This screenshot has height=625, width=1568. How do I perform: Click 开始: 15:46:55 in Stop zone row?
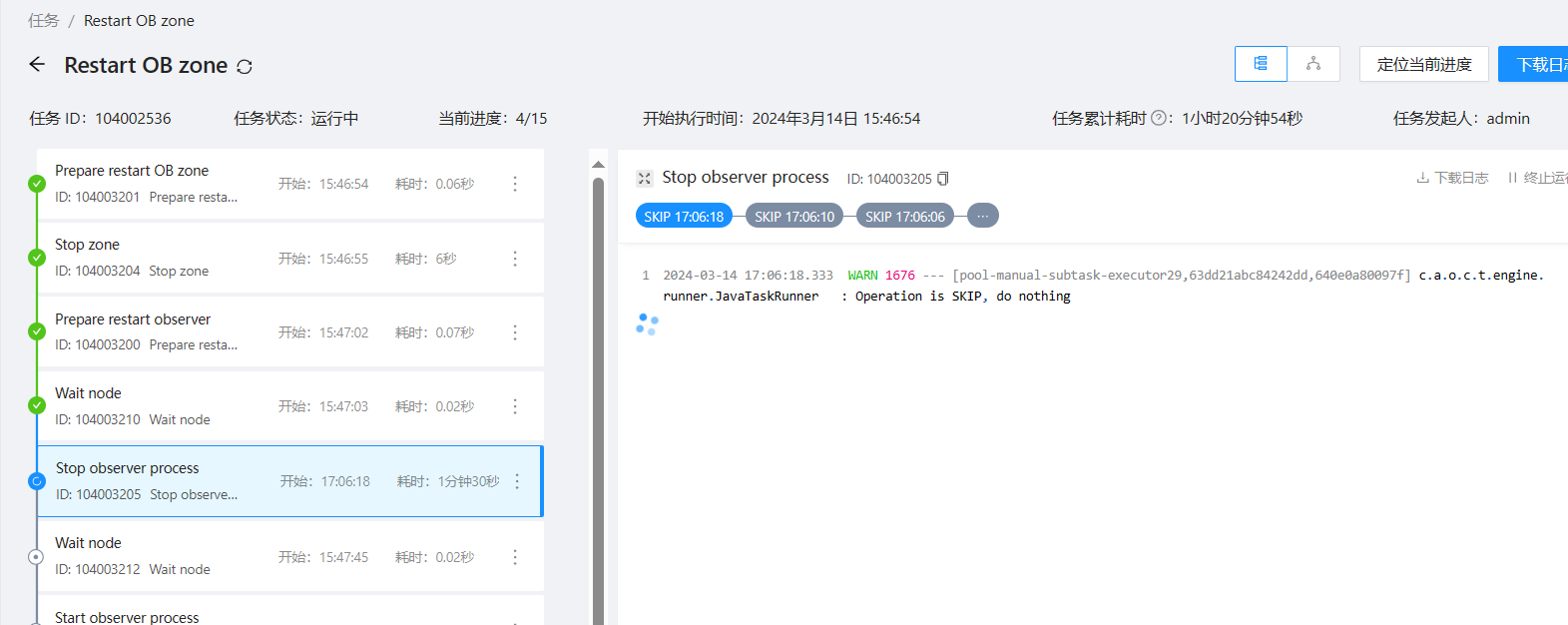323,259
